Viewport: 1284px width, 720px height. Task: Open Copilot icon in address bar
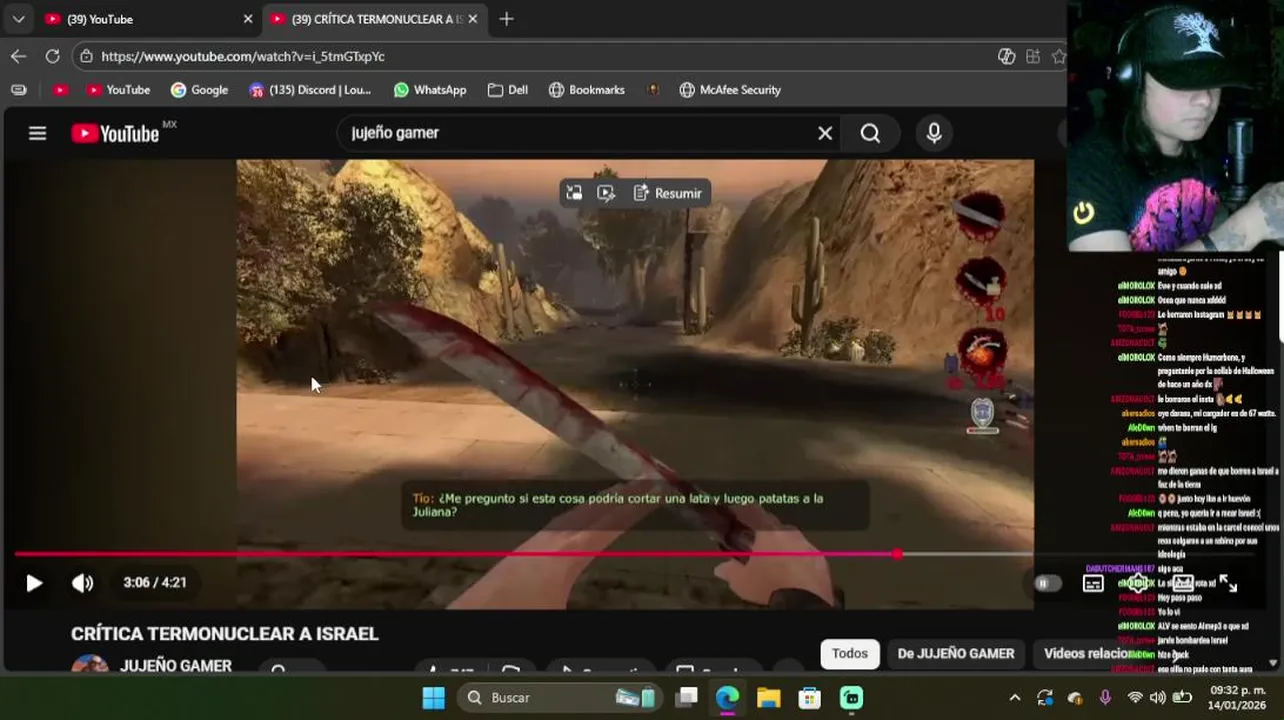(1007, 56)
